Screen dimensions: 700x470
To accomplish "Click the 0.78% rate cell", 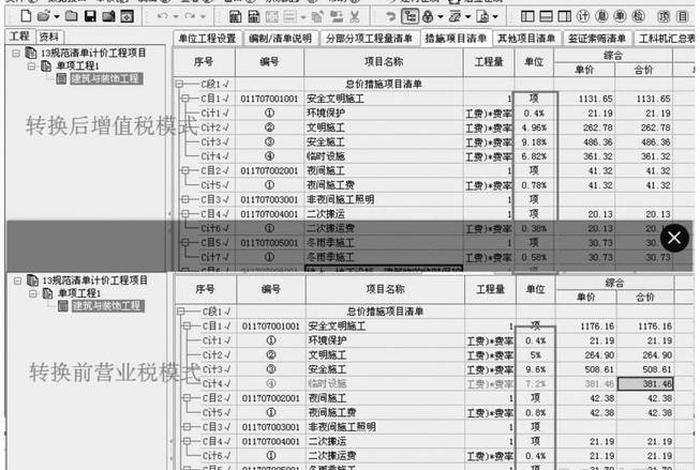I will point(534,185).
